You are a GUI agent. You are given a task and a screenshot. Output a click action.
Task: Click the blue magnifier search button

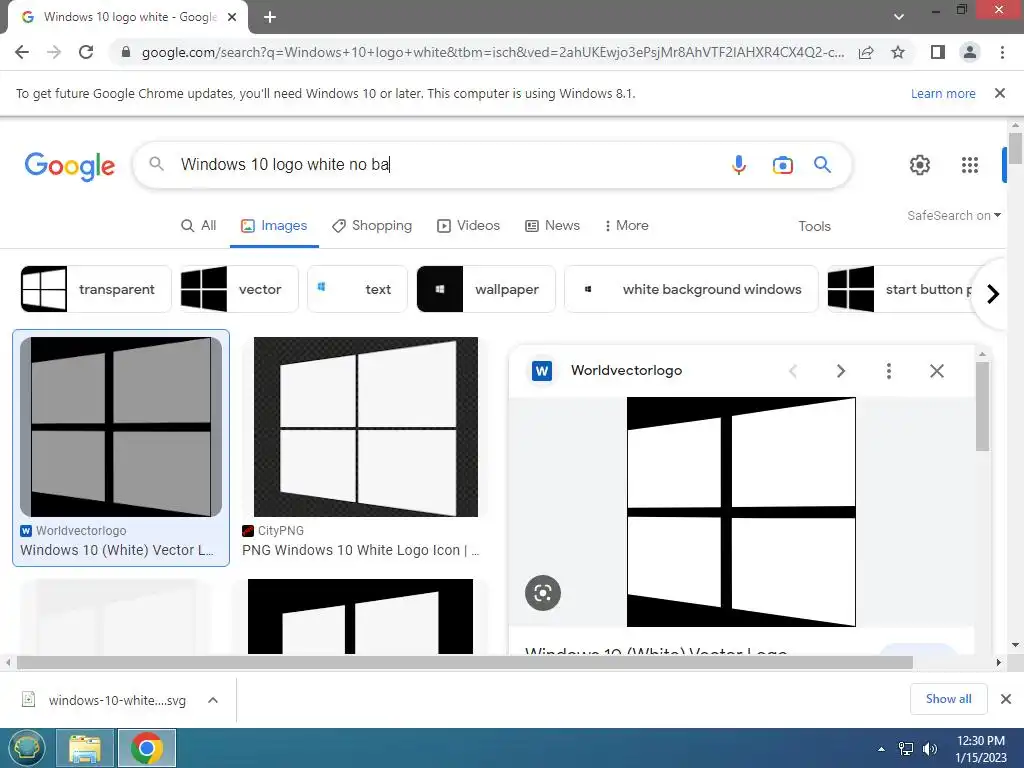(822, 165)
